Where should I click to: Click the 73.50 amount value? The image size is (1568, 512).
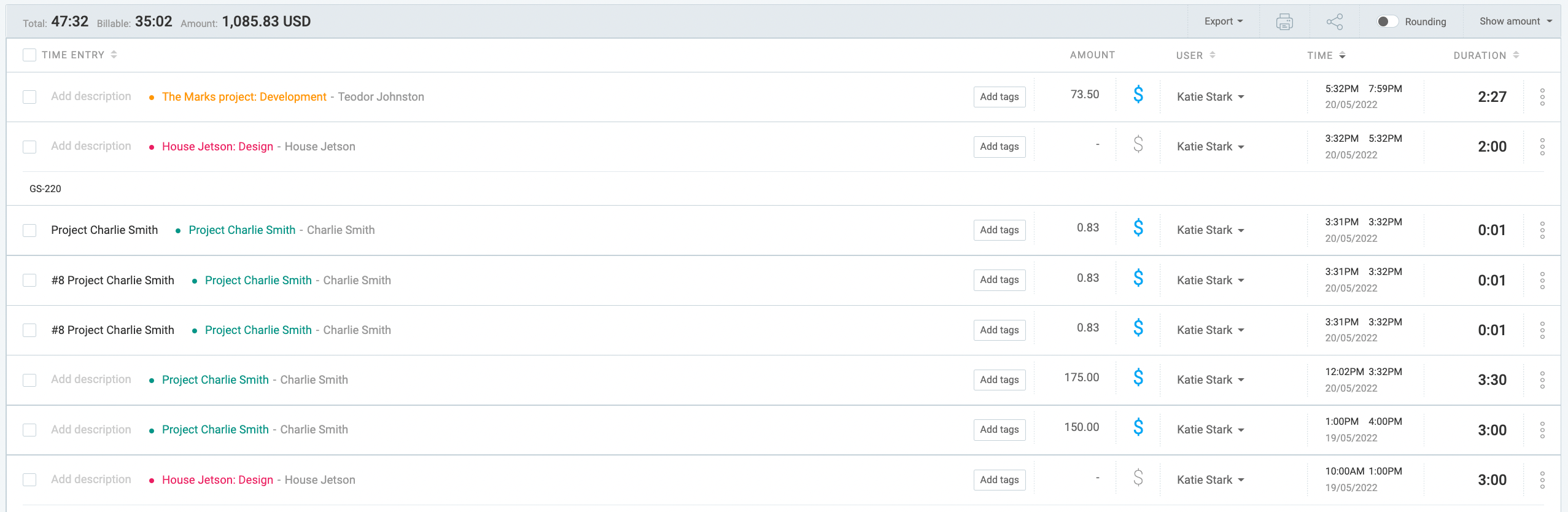click(1085, 95)
